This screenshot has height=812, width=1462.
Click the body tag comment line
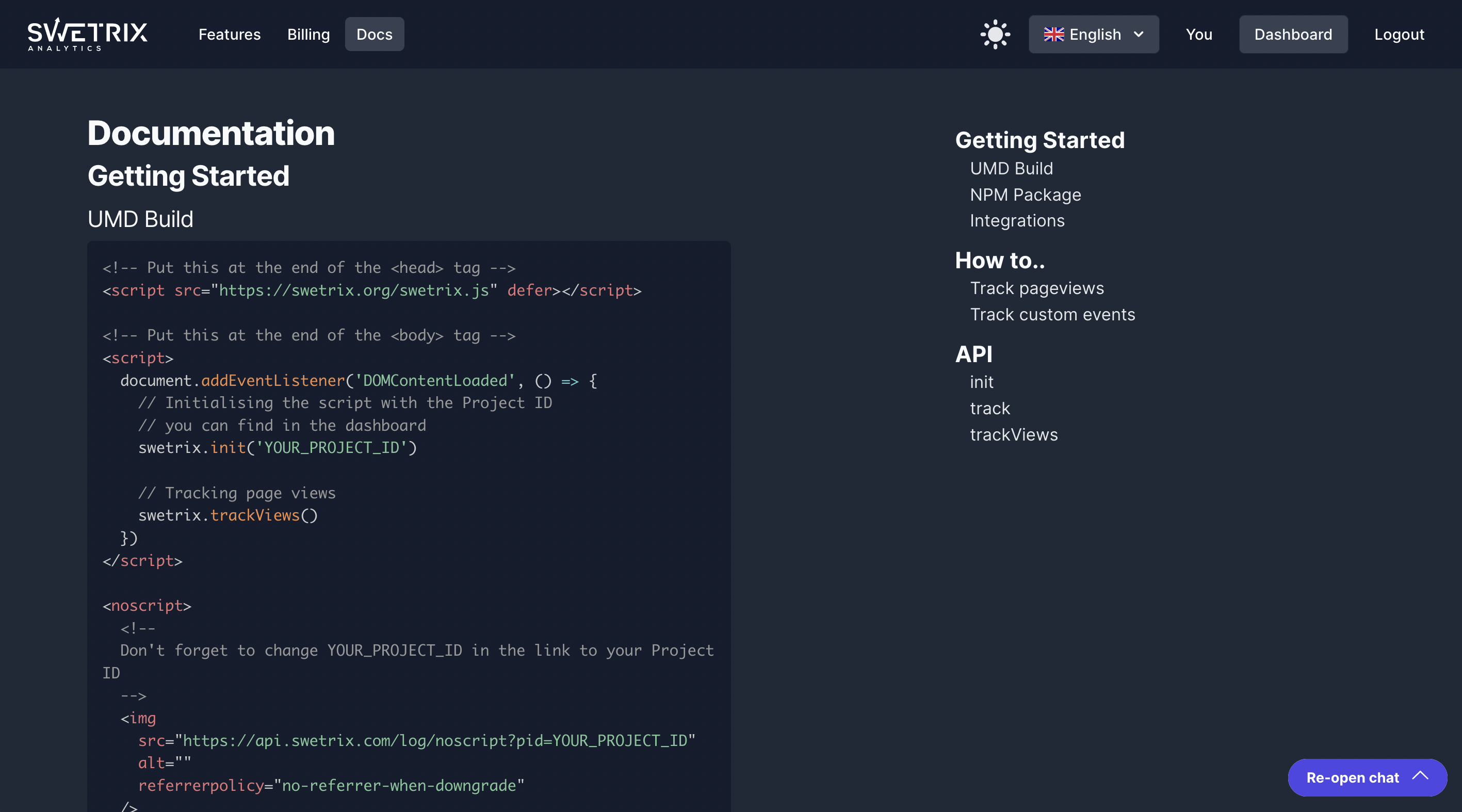[308, 335]
